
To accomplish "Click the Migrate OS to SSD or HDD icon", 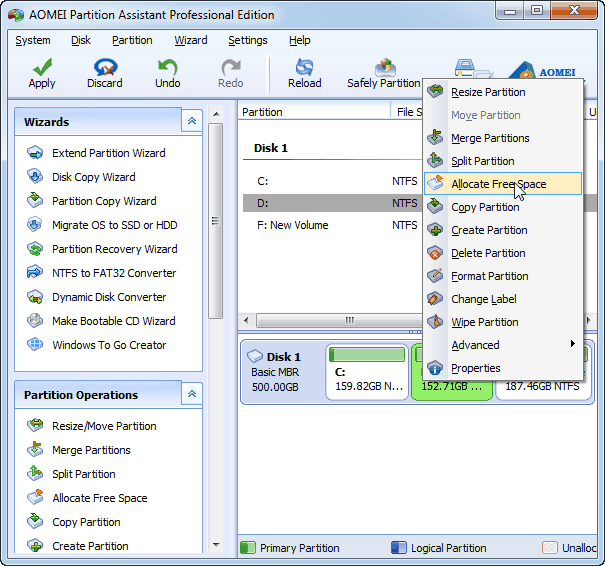I will pyautogui.click(x=35, y=225).
